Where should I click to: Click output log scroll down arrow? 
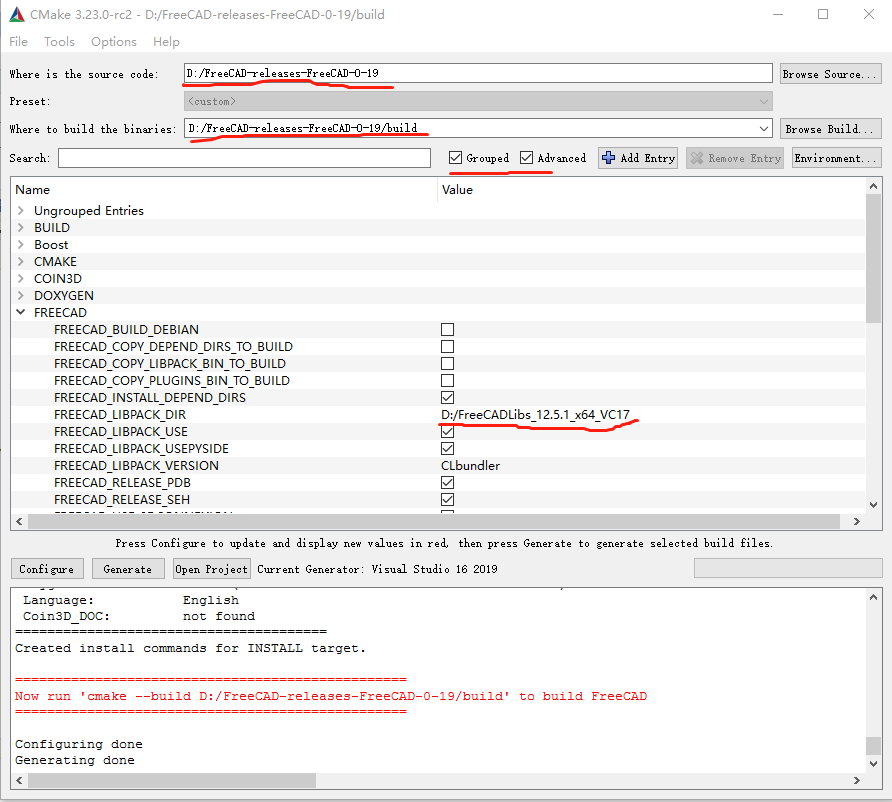(873, 764)
